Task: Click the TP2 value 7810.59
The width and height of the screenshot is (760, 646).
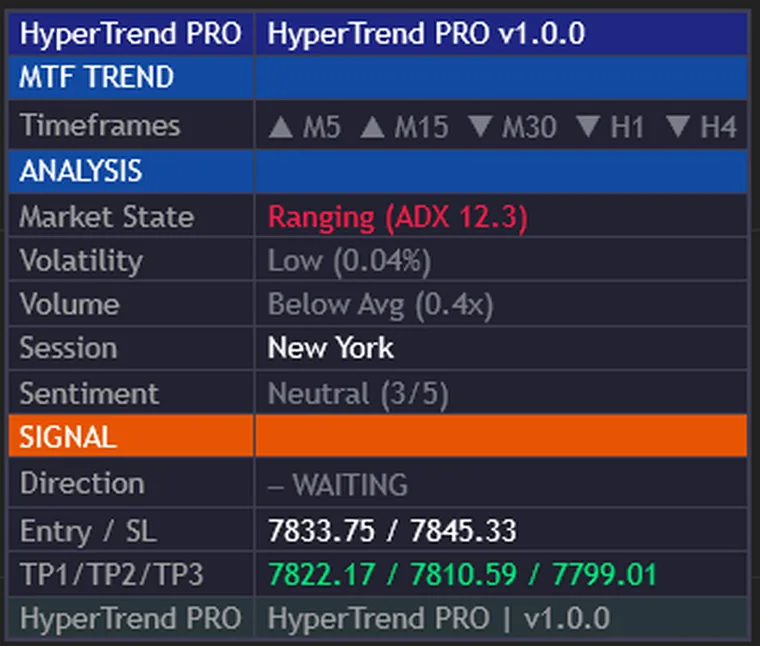Action: click(463, 574)
